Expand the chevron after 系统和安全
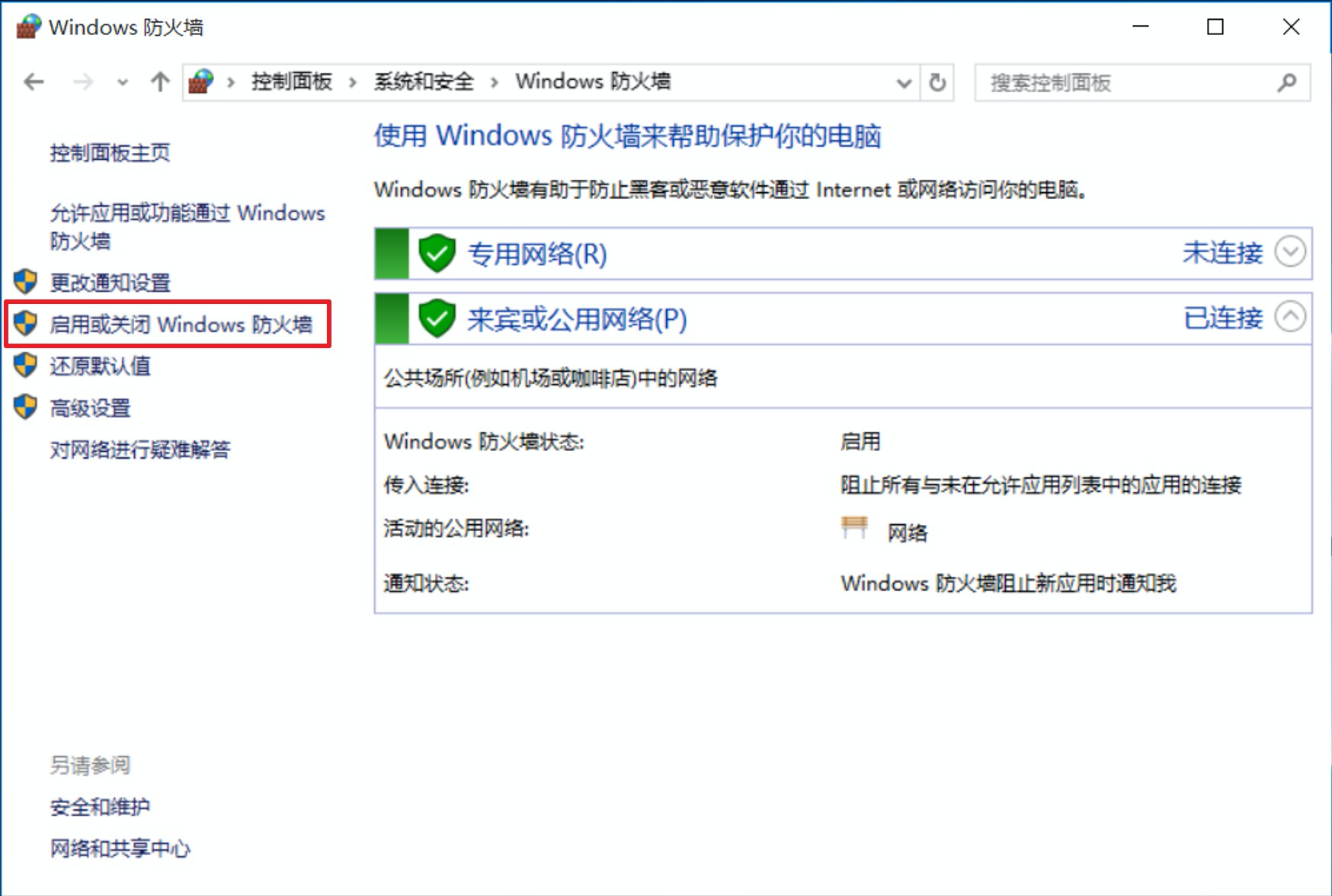 click(x=495, y=82)
